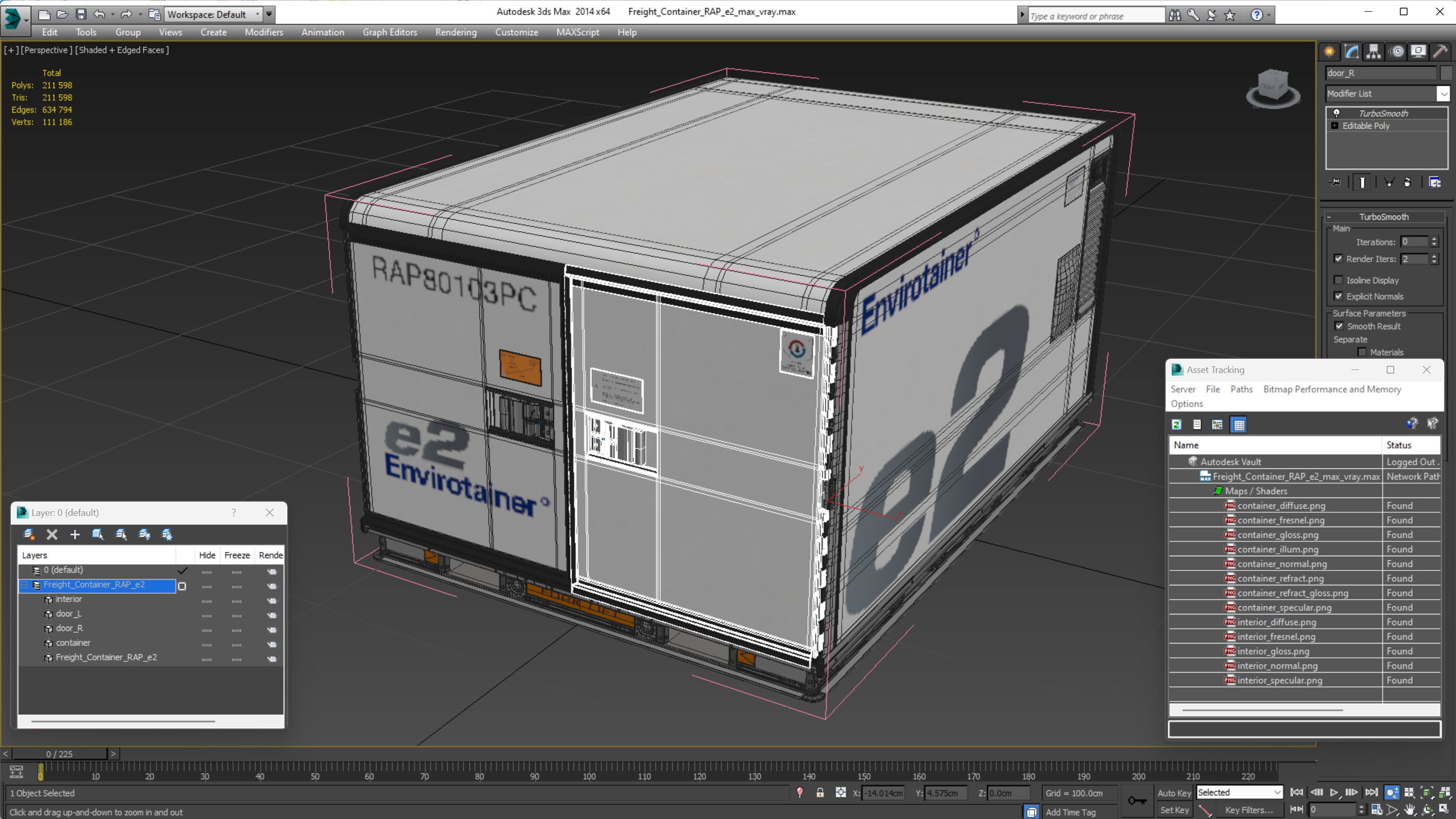This screenshot has height=819, width=1456.
Task: Click the Layer dialog horizontal scrollbar
Action: (x=123, y=721)
